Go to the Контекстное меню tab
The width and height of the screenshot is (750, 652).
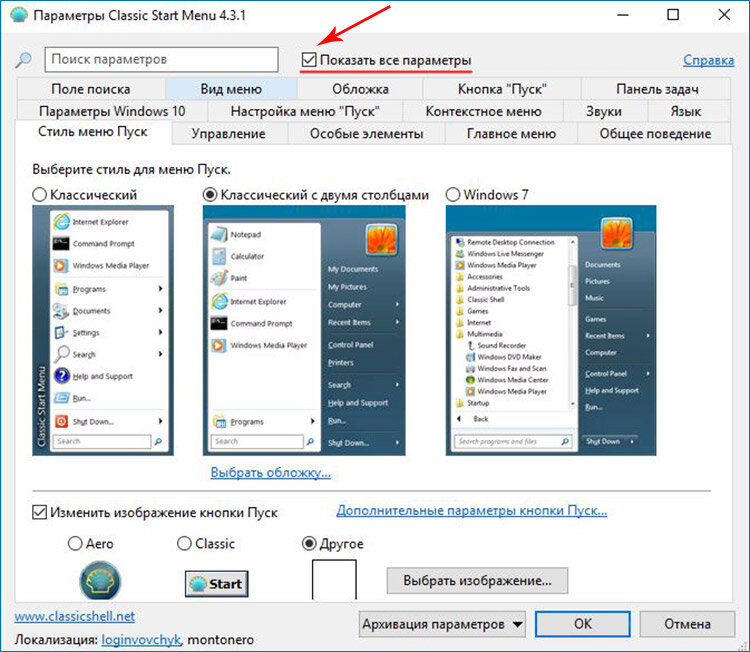click(484, 111)
